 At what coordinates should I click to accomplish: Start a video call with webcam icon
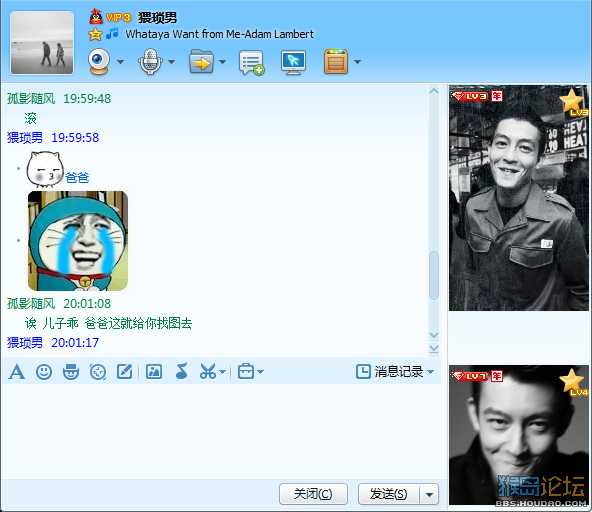pyautogui.click(x=99, y=62)
